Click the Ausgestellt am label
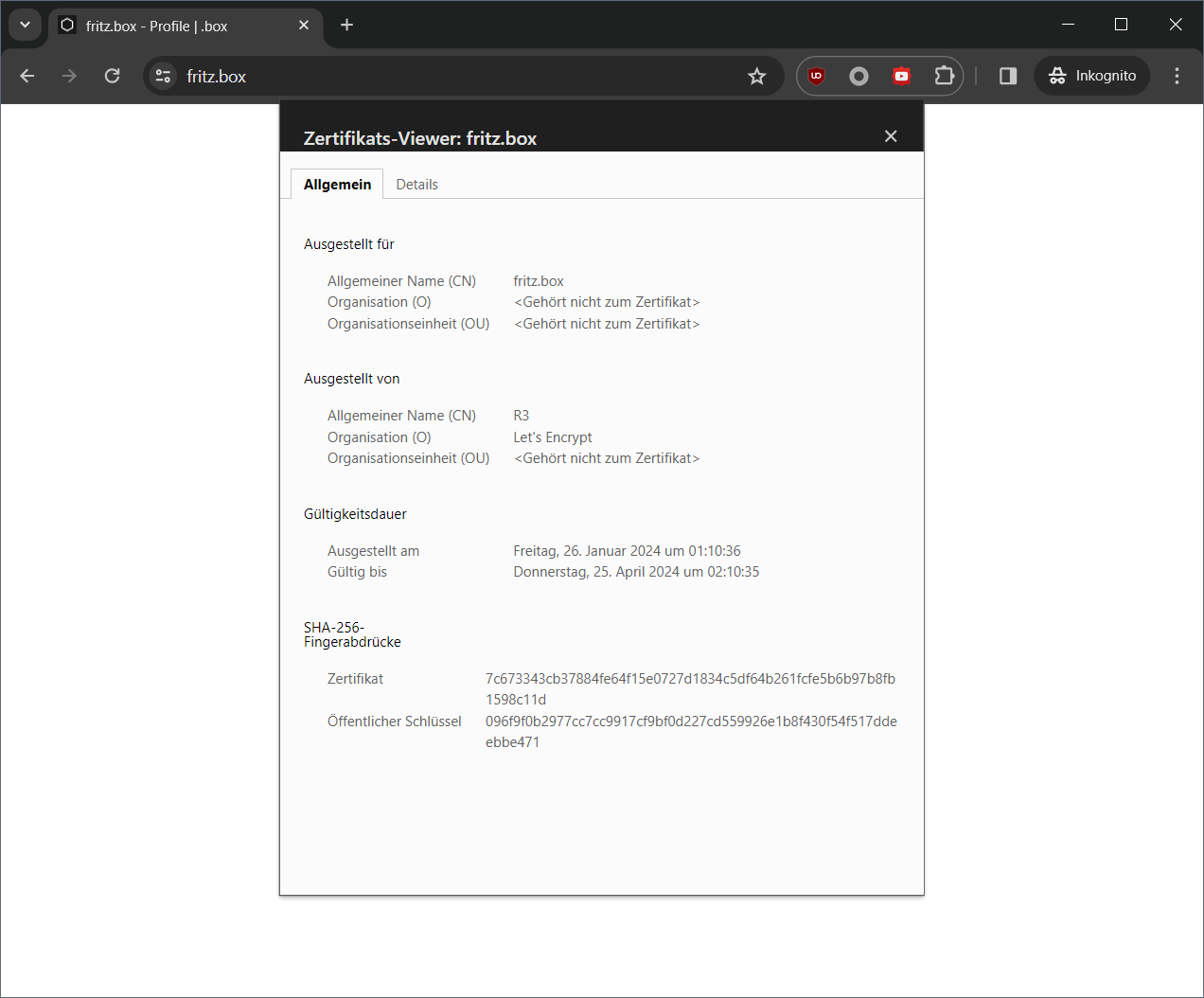The image size is (1204, 998). click(373, 551)
